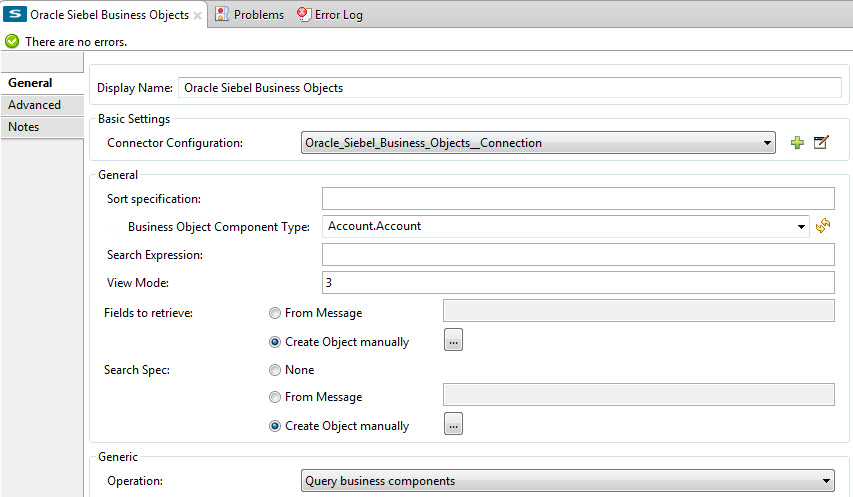Click the Sort specification field

click(x=578, y=198)
